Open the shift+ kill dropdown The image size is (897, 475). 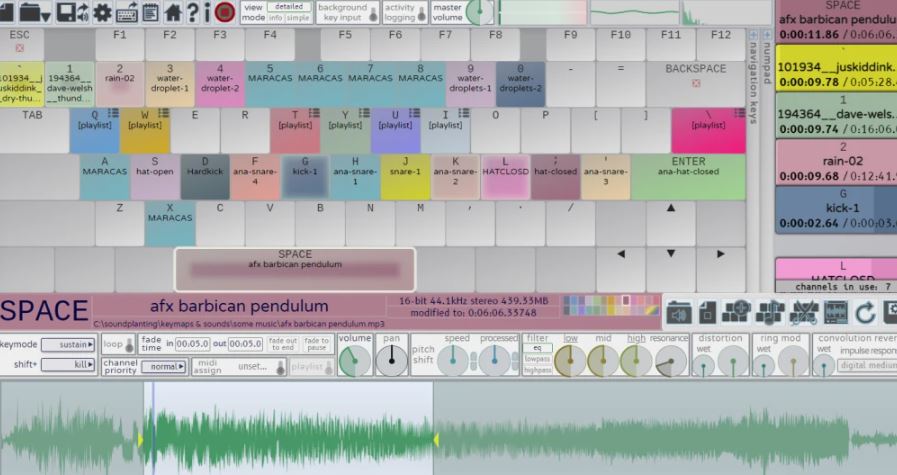pos(68,365)
